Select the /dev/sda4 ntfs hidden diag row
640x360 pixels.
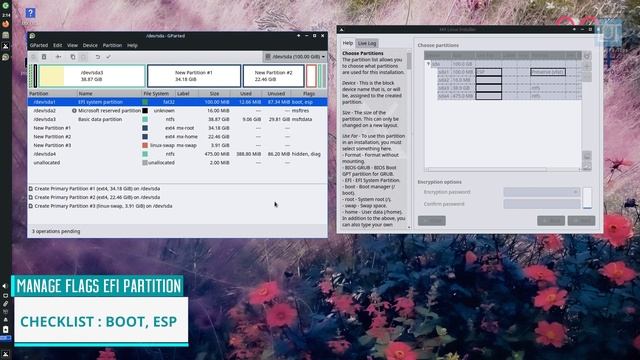click(178, 154)
